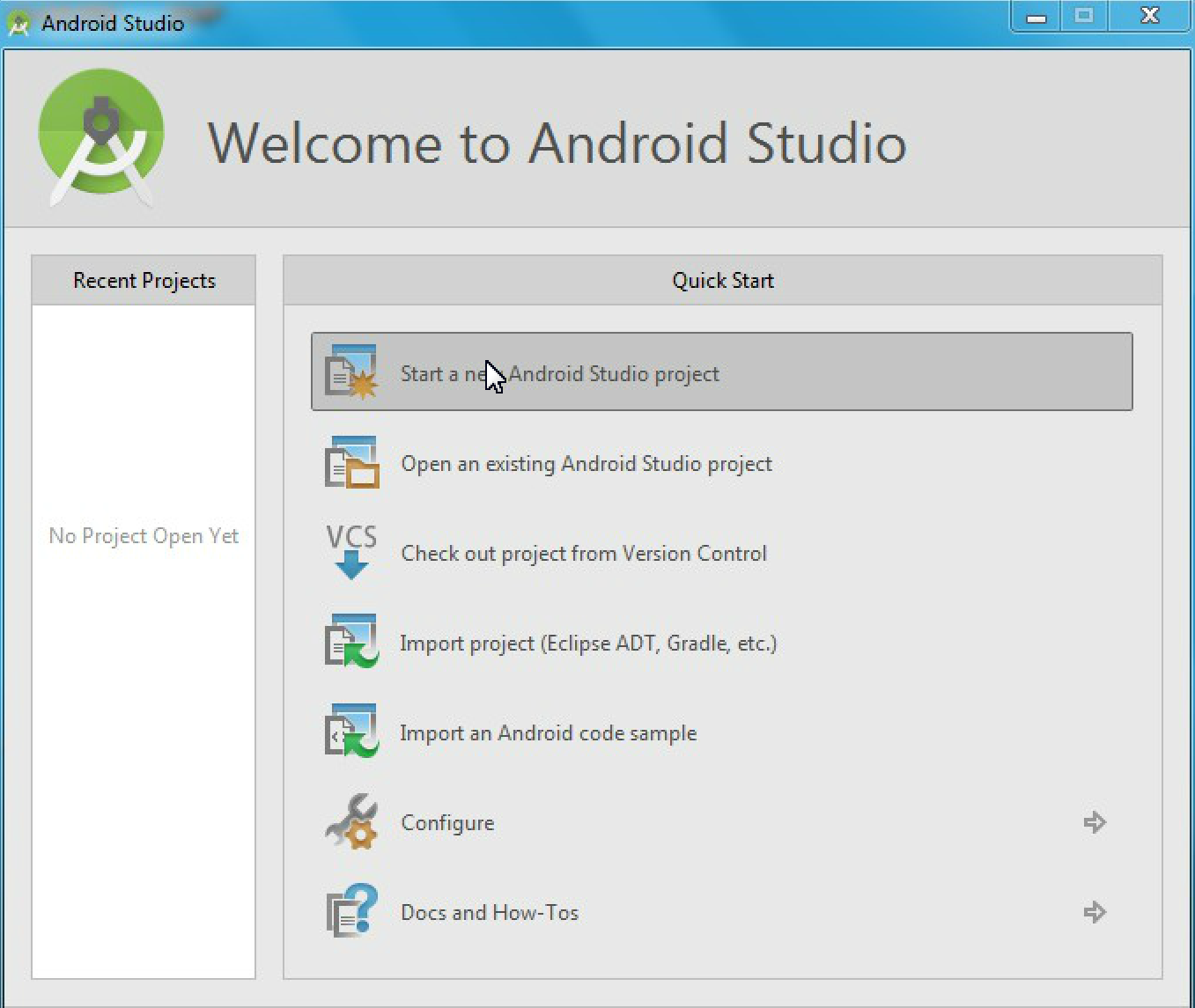The width and height of the screenshot is (1195, 1008).
Task: Click the Import code sample icon
Action: coord(351,732)
